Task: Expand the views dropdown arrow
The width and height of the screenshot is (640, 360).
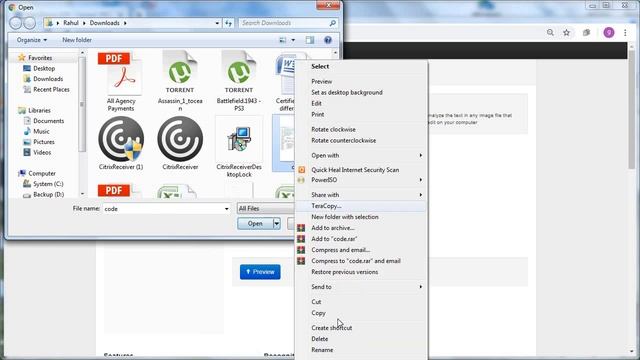Action: [x=293, y=40]
